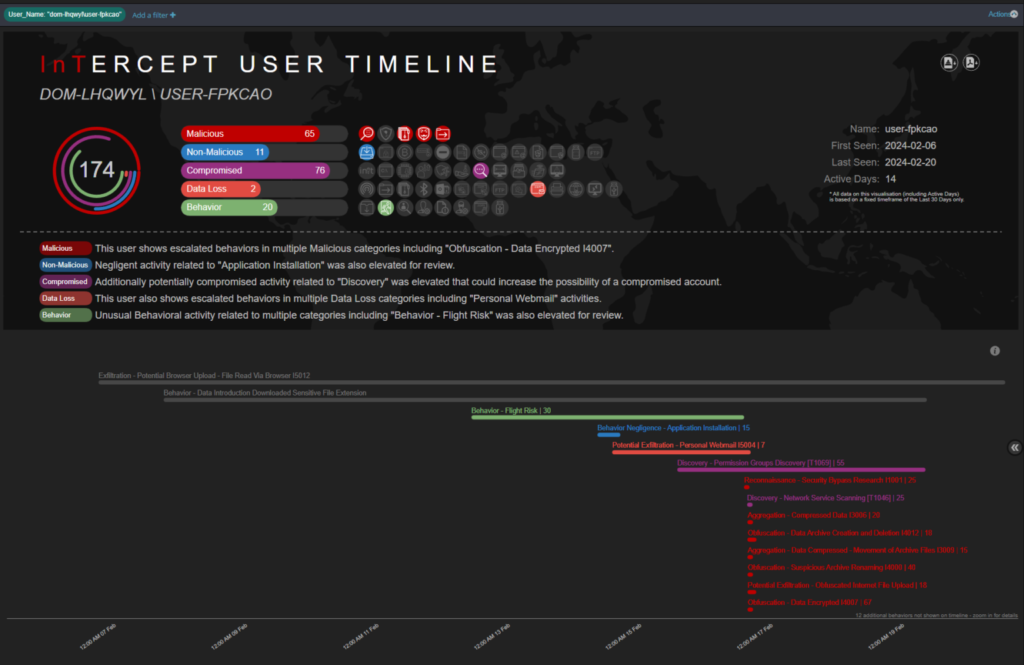
Task: Click the timeline info icon
Action: pos(995,351)
